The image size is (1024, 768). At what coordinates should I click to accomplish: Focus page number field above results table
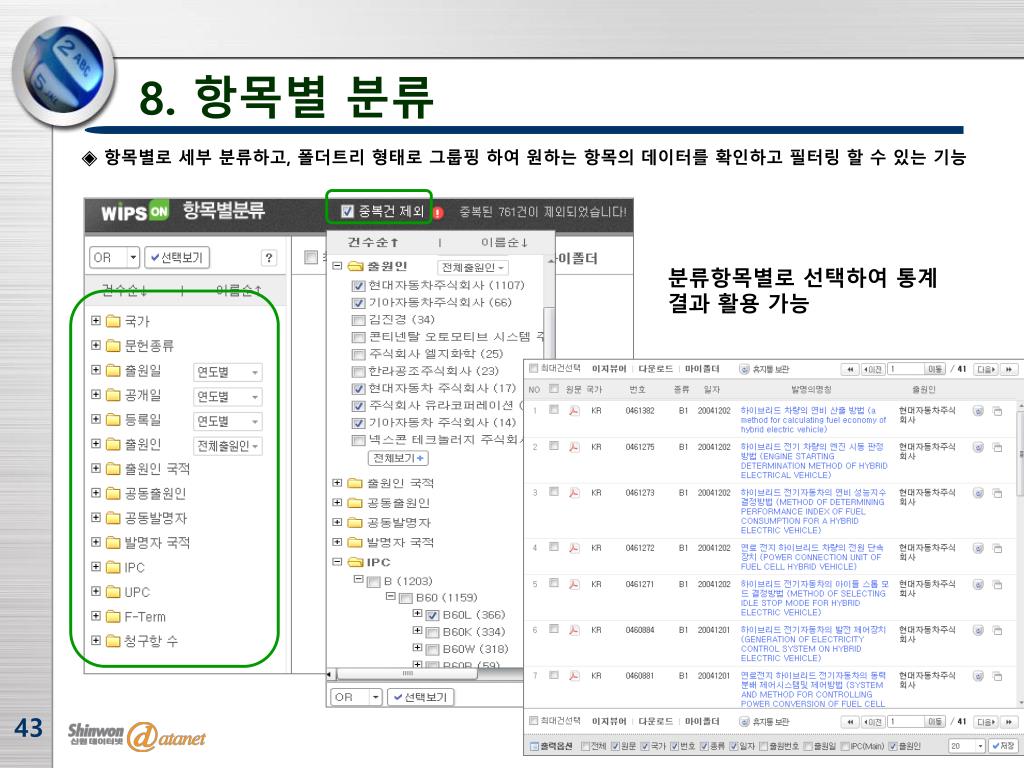(x=905, y=370)
